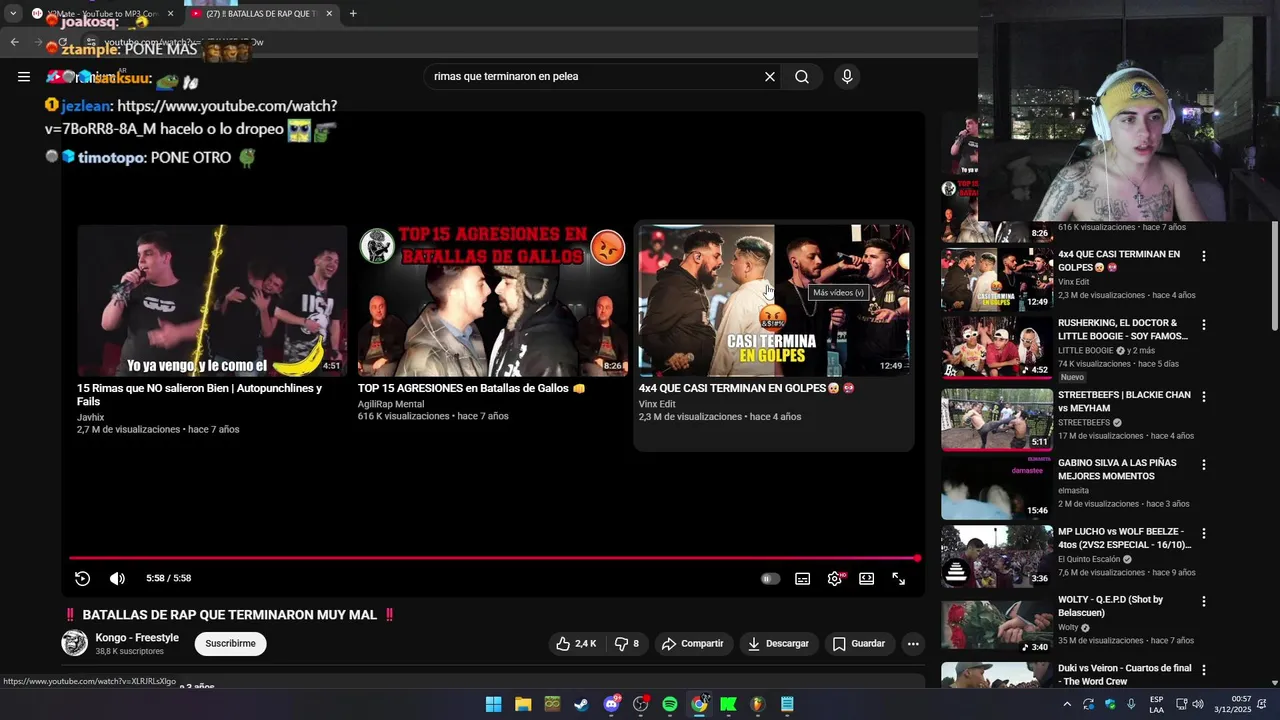The image size is (1280, 720).
Task: Open options for MP LUCHO vs WOLF BEELZE video
Action: [x=1204, y=533]
